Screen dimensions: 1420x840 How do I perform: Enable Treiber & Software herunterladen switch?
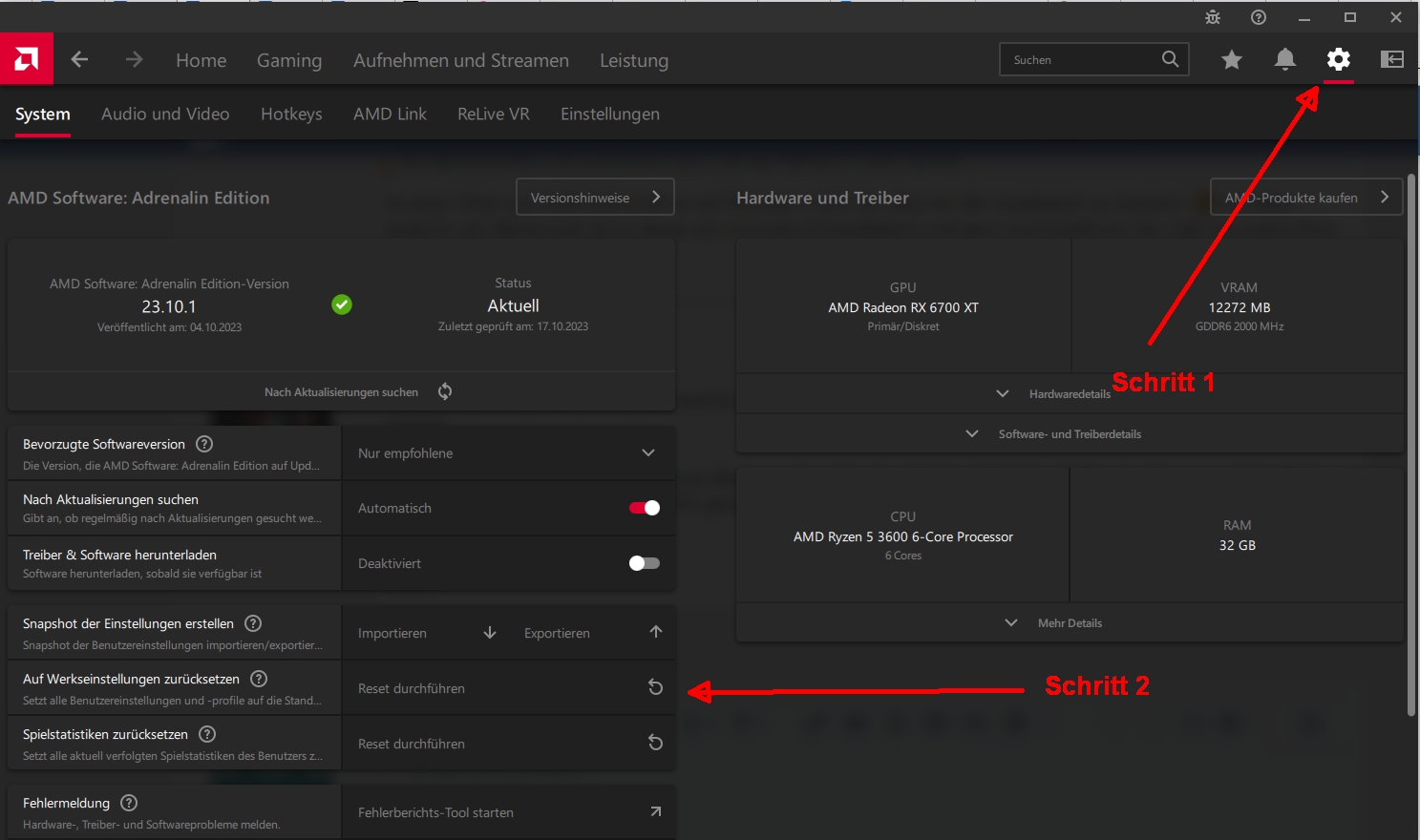(645, 563)
